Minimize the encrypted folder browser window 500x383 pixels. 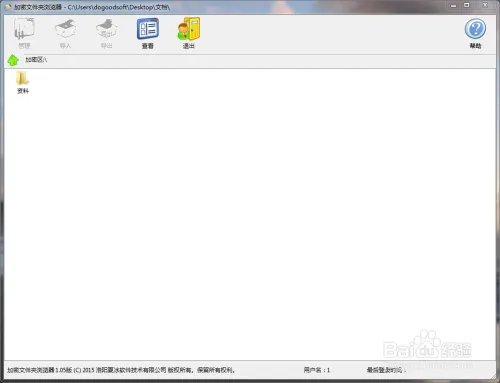(453, 5)
